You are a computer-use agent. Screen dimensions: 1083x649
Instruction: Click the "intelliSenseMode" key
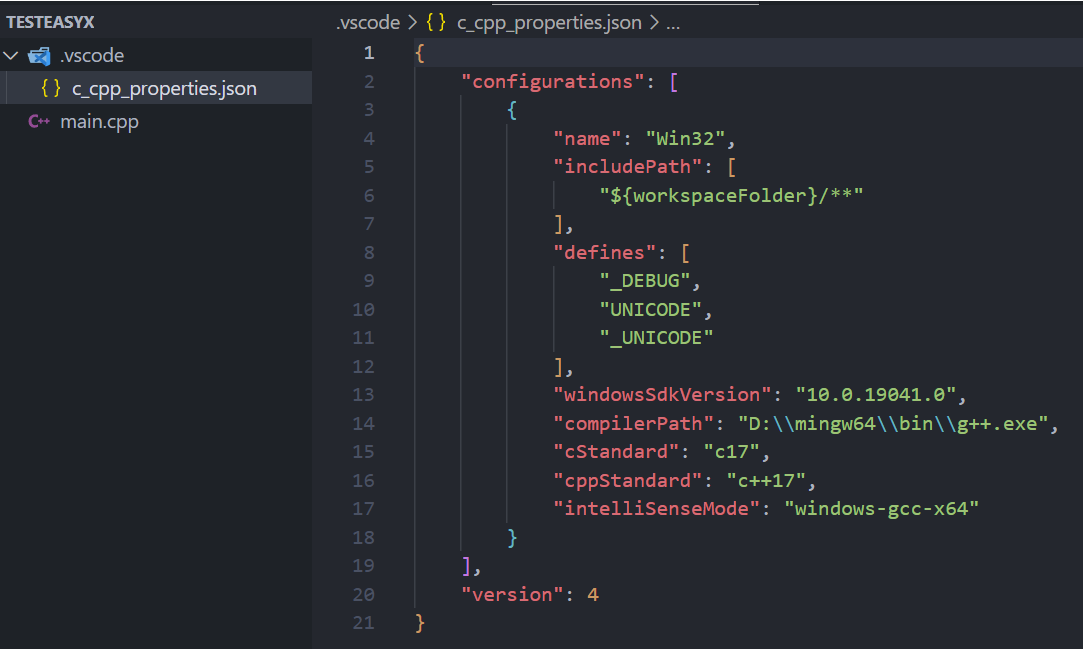(656, 509)
